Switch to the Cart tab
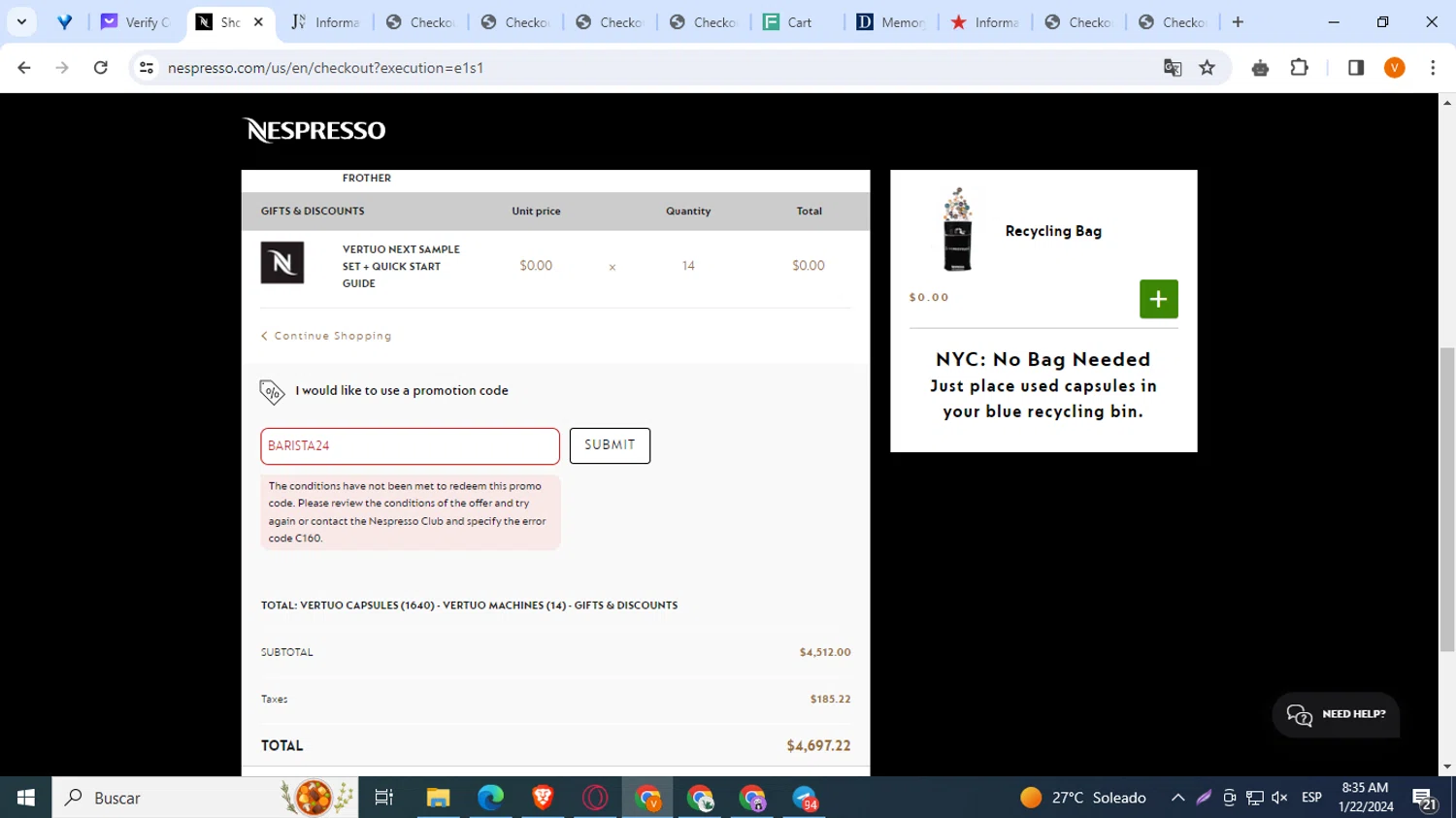This screenshot has width=1456, height=818. tap(796, 22)
